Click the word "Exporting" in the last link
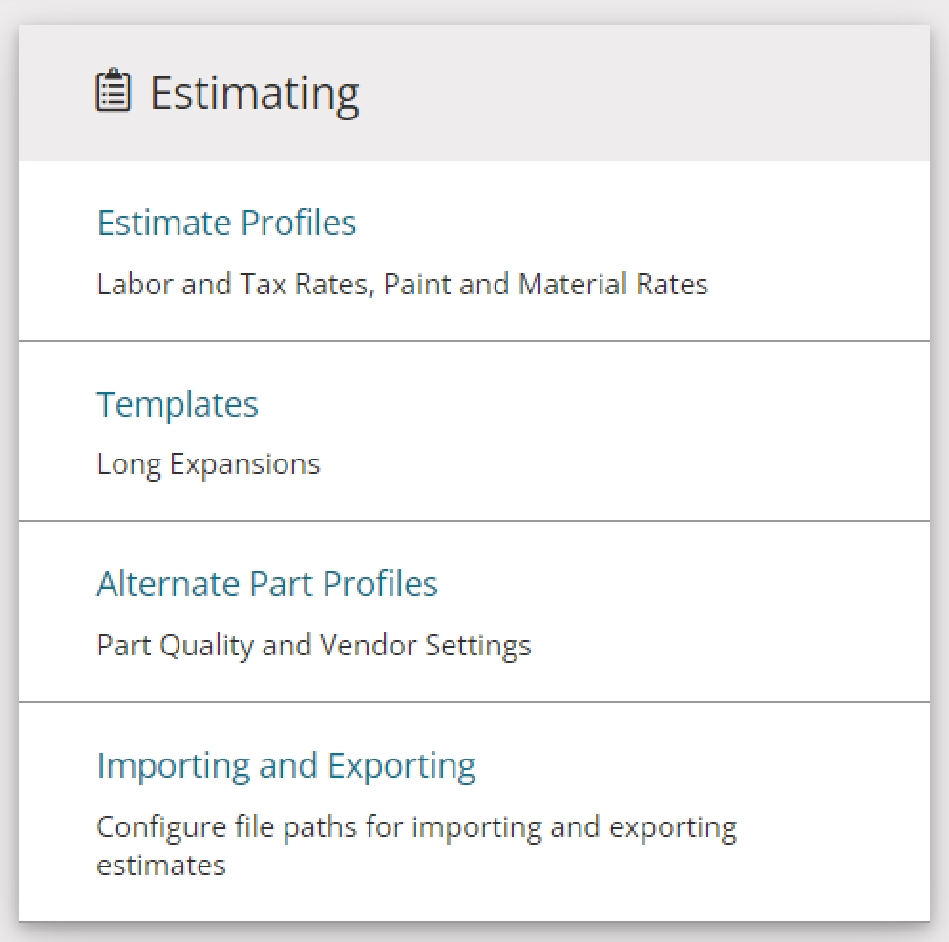Image resolution: width=949 pixels, height=942 pixels. tap(402, 766)
